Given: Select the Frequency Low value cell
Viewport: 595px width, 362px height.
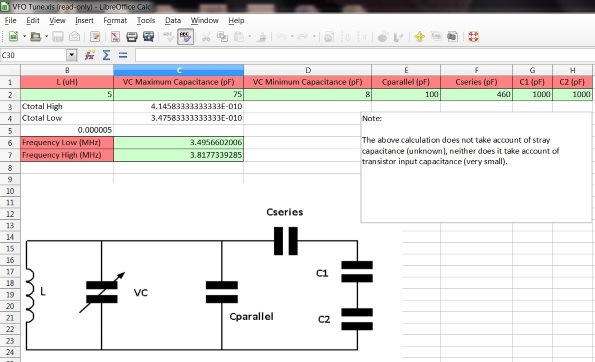Looking at the screenshot, I should pyautogui.click(x=178, y=142).
